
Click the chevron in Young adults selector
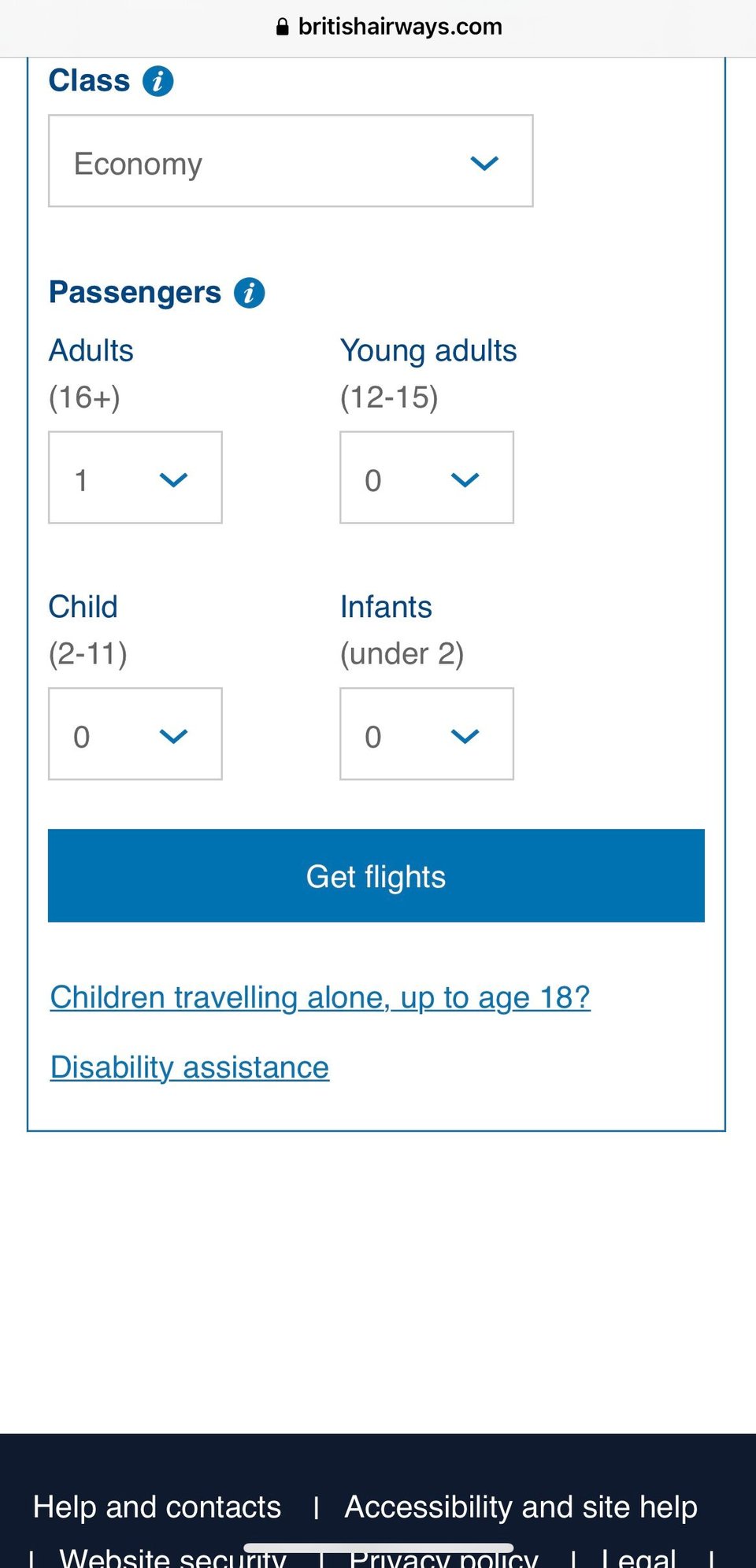click(x=465, y=479)
